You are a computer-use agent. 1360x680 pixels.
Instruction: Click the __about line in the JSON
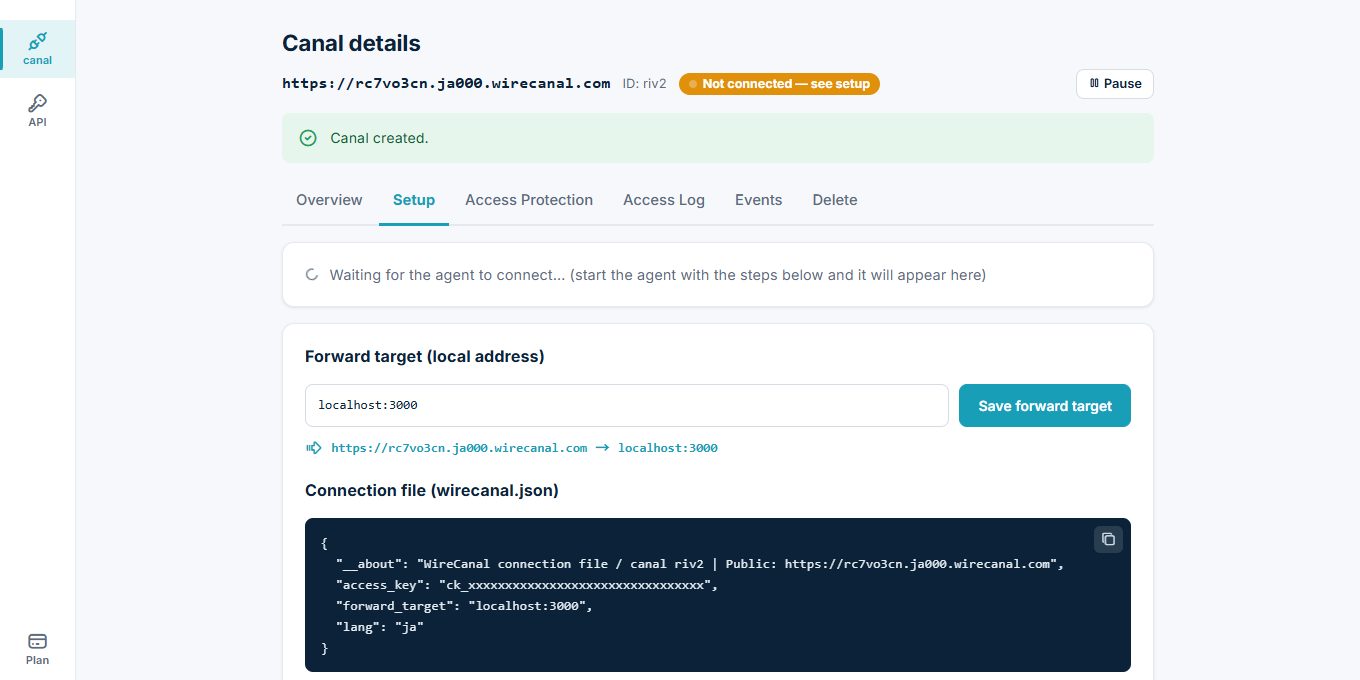tap(700, 564)
